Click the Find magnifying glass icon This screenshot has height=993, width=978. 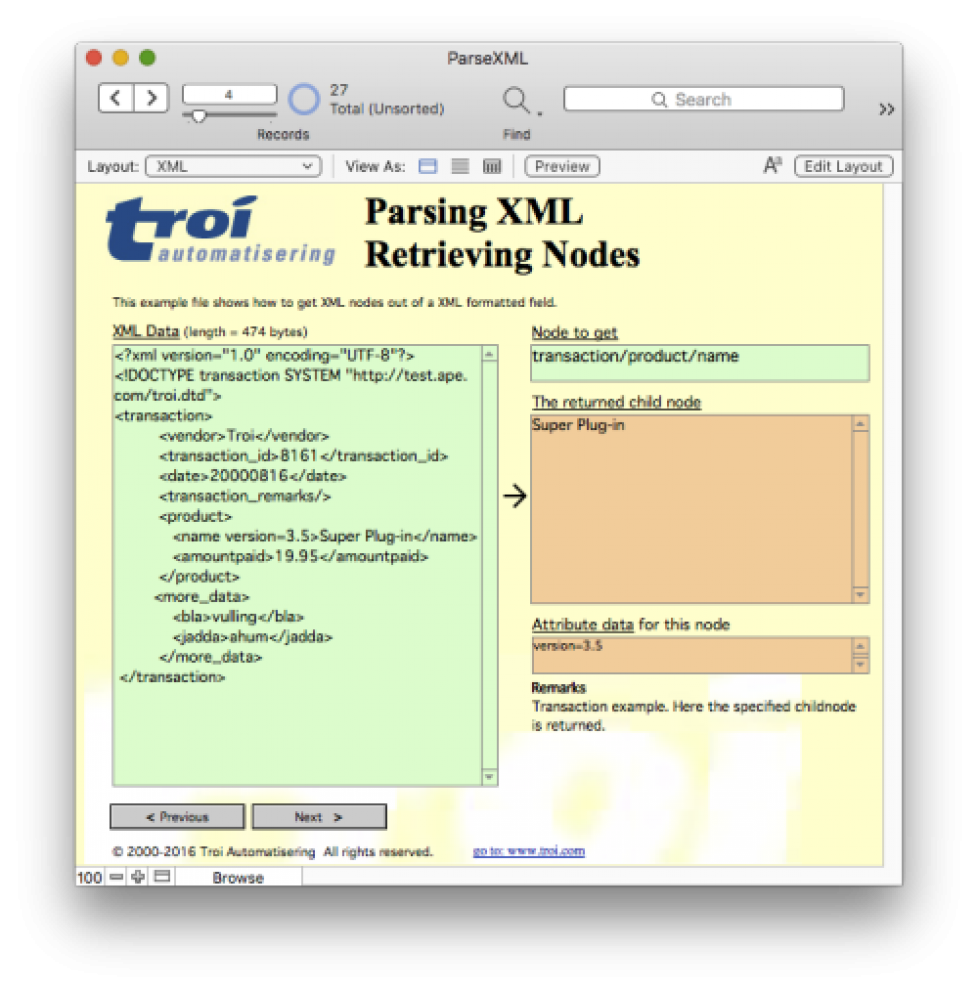click(516, 100)
